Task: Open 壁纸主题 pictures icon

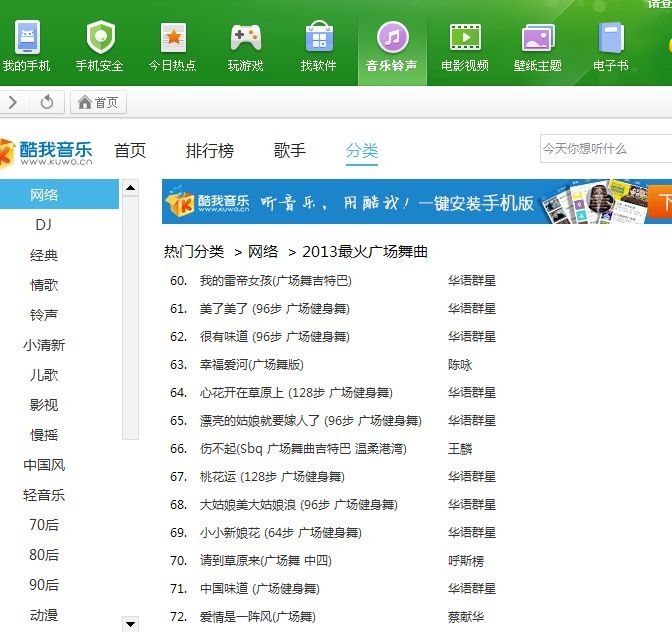Action: click(537, 39)
